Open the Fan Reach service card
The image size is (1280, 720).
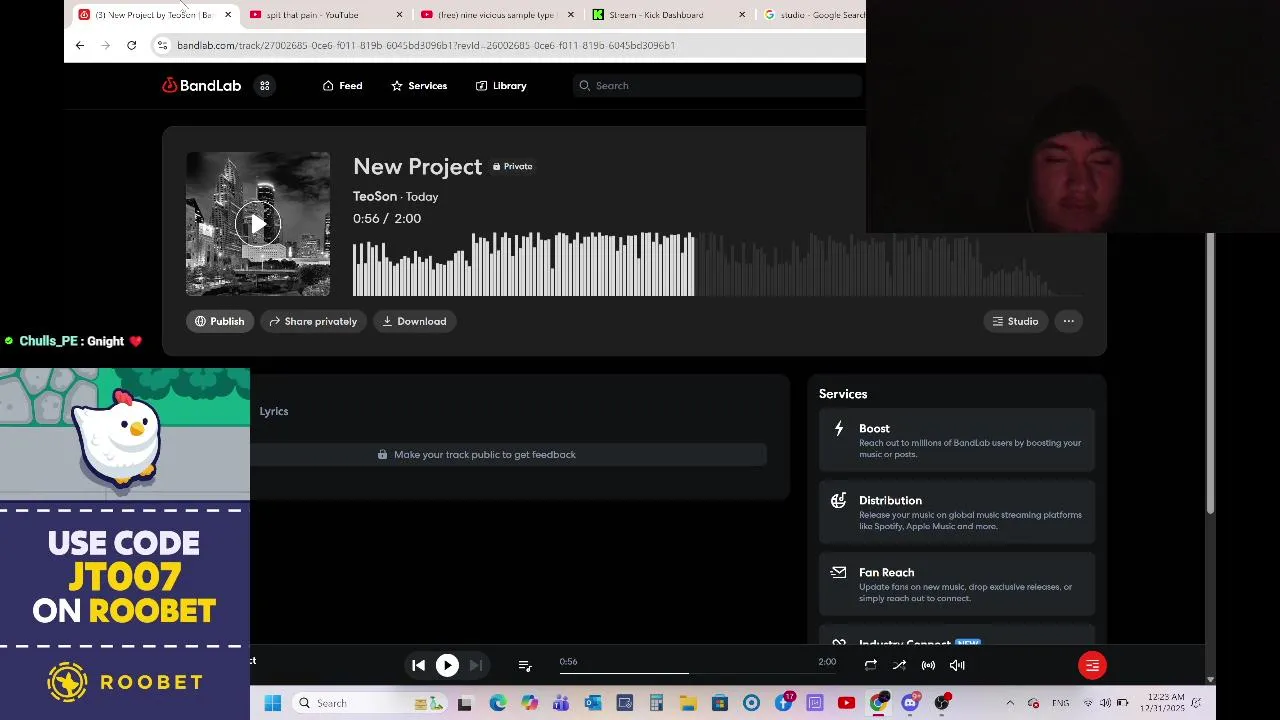pyautogui.click(x=957, y=585)
